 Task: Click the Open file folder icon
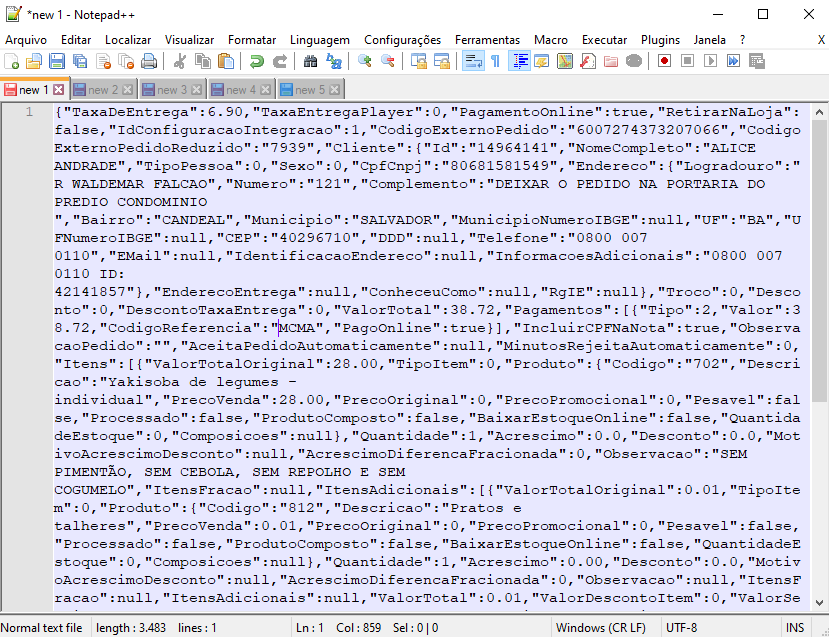pyautogui.click(x=34, y=61)
